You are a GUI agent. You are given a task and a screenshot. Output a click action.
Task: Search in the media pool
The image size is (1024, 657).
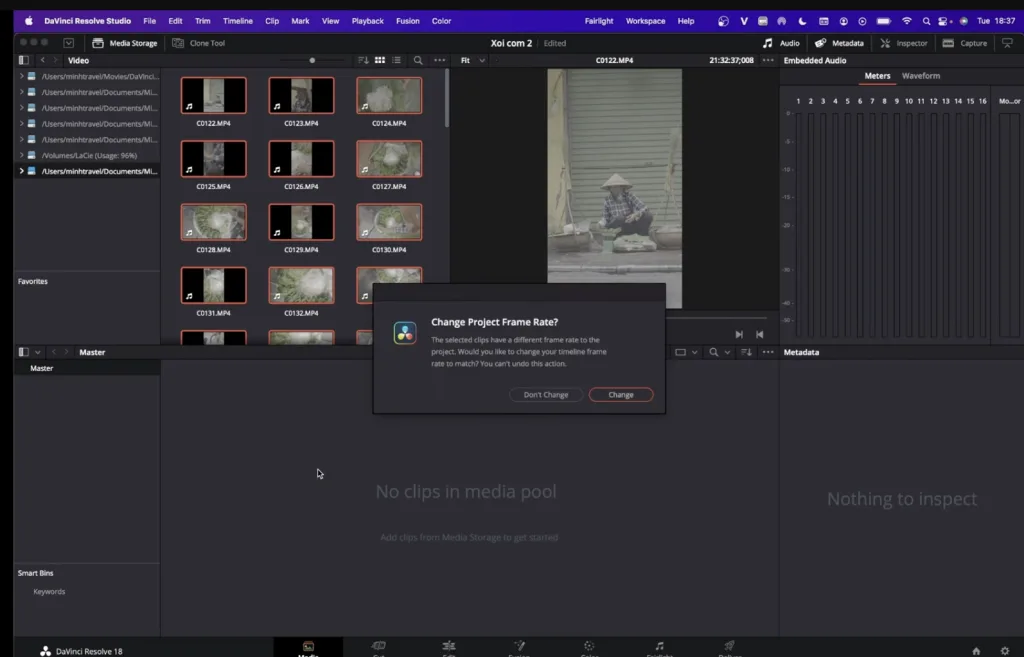click(x=714, y=352)
